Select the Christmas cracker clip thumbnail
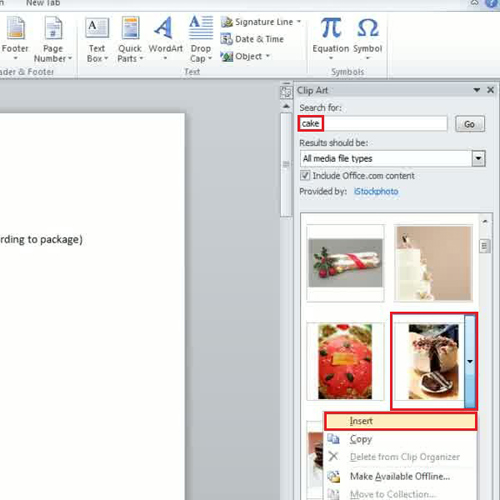 coord(345,263)
